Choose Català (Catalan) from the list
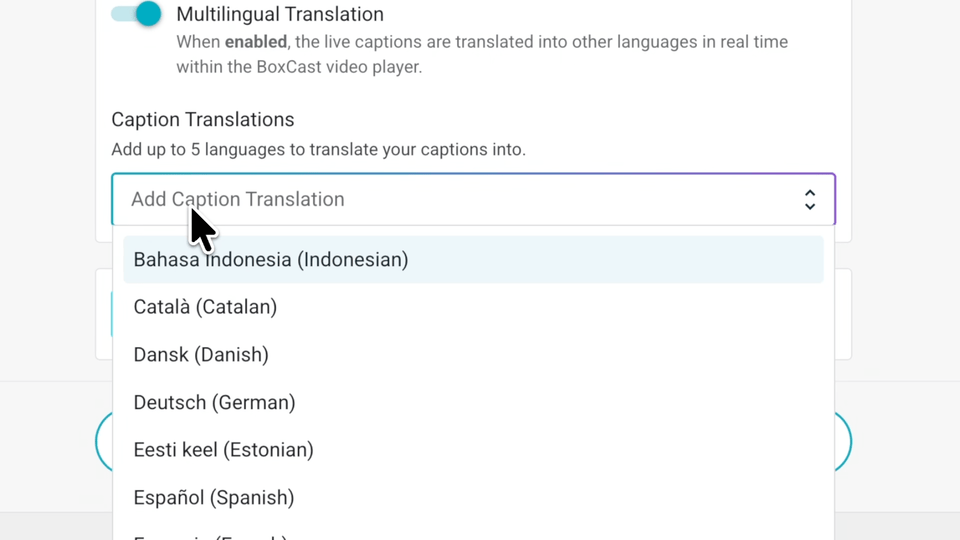This screenshot has width=960, height=540. point(205,307)
